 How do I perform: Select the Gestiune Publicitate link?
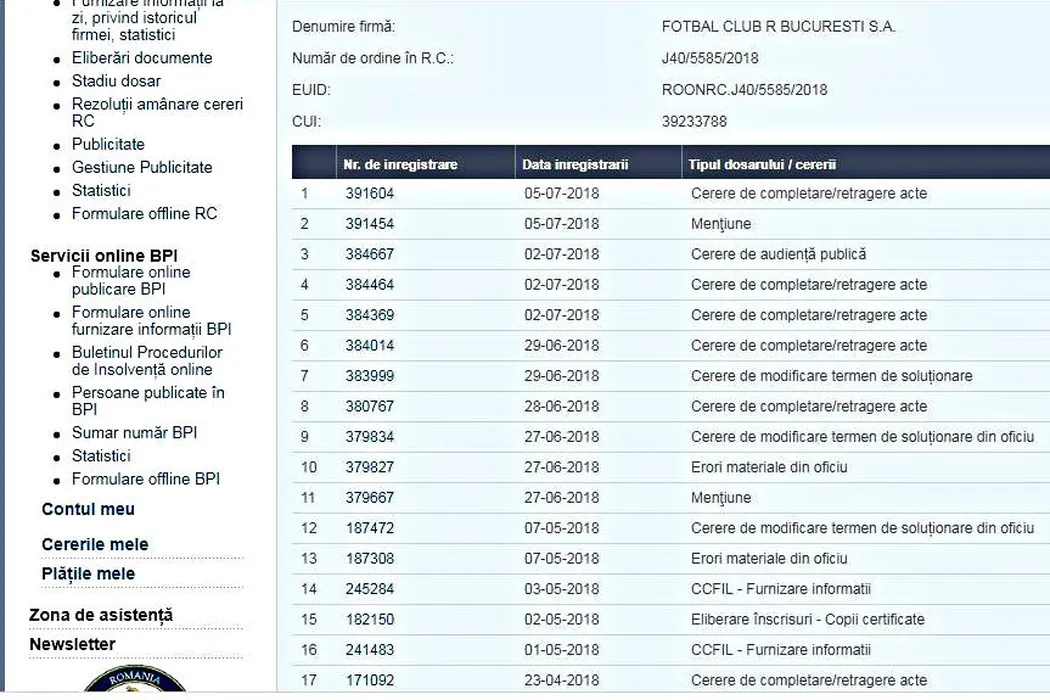pyautogui.click(x=142, y=167)
